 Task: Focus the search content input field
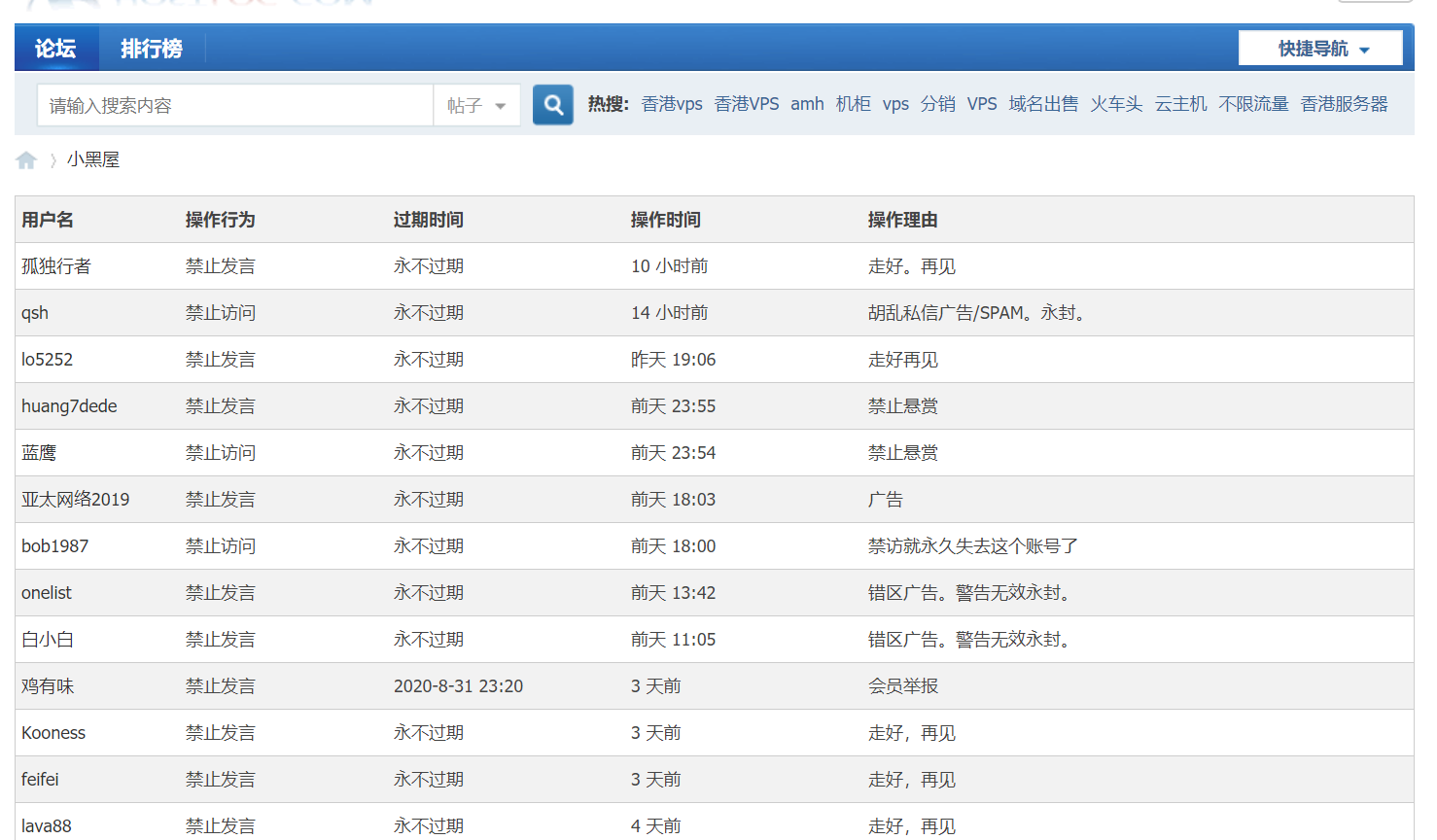pos(234,105)
